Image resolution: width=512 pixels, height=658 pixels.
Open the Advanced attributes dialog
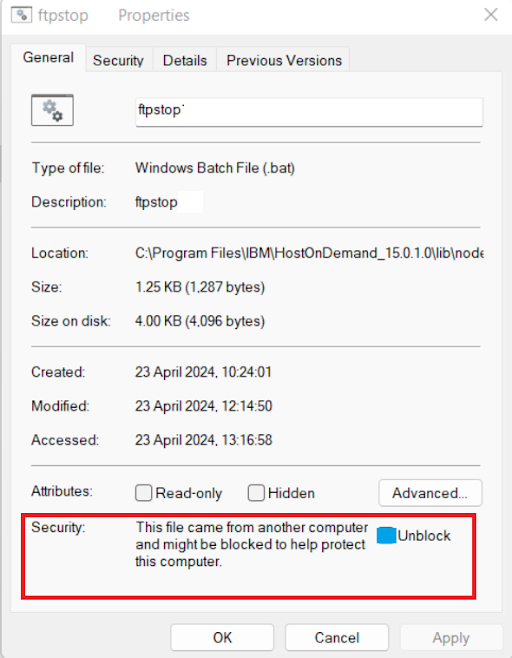(x=430, y=493)
